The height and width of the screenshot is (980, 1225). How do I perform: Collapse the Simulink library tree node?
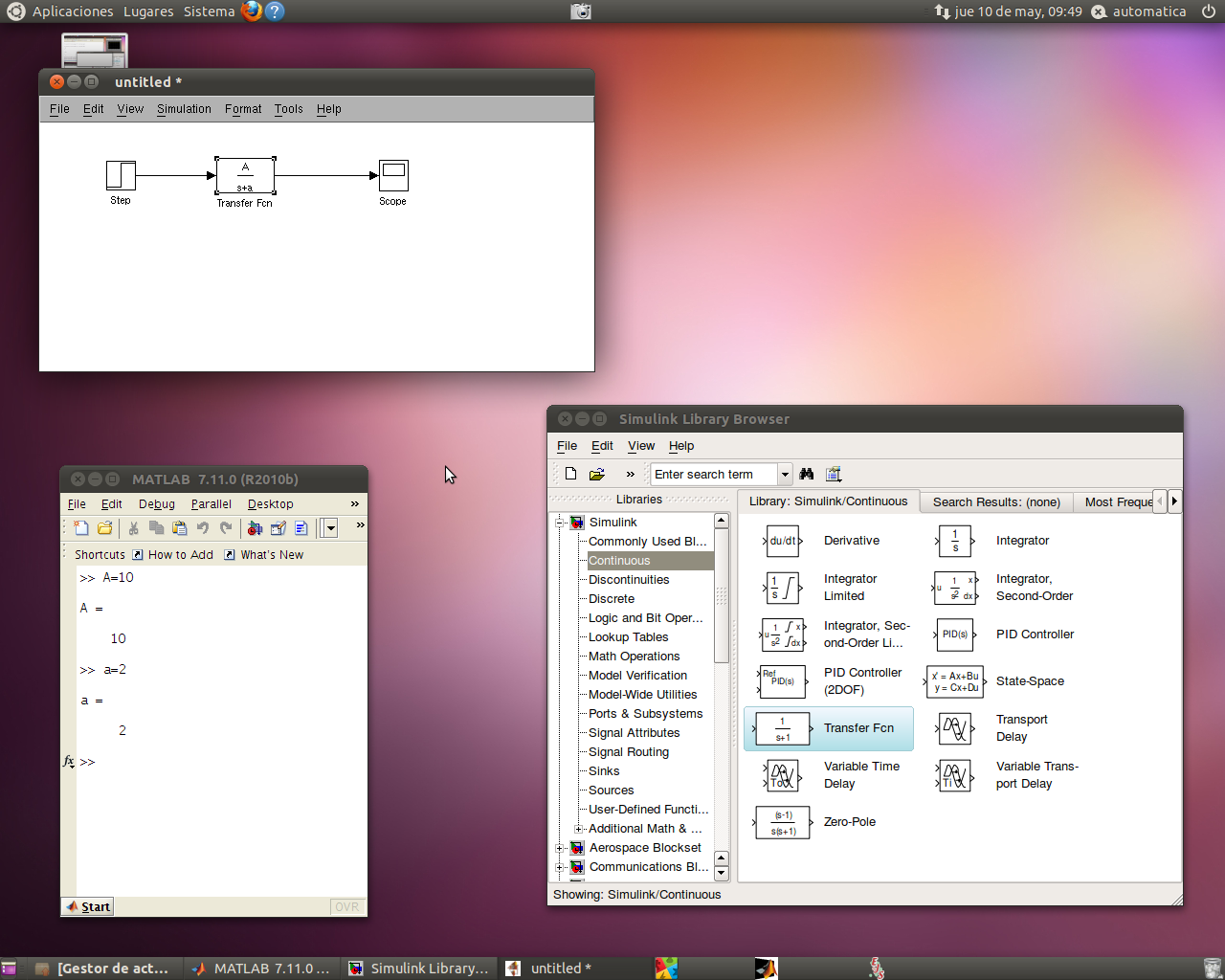(x=560, y=523)
